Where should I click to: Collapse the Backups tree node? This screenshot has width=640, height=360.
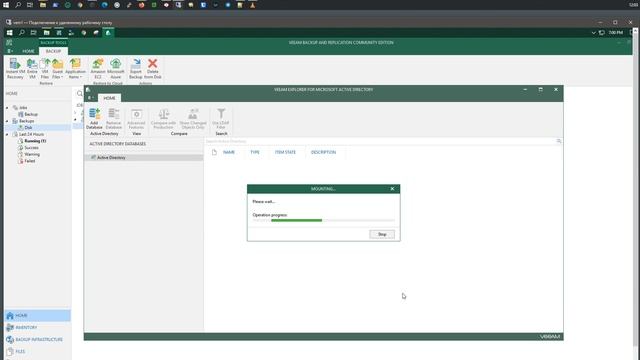point(7,121)
